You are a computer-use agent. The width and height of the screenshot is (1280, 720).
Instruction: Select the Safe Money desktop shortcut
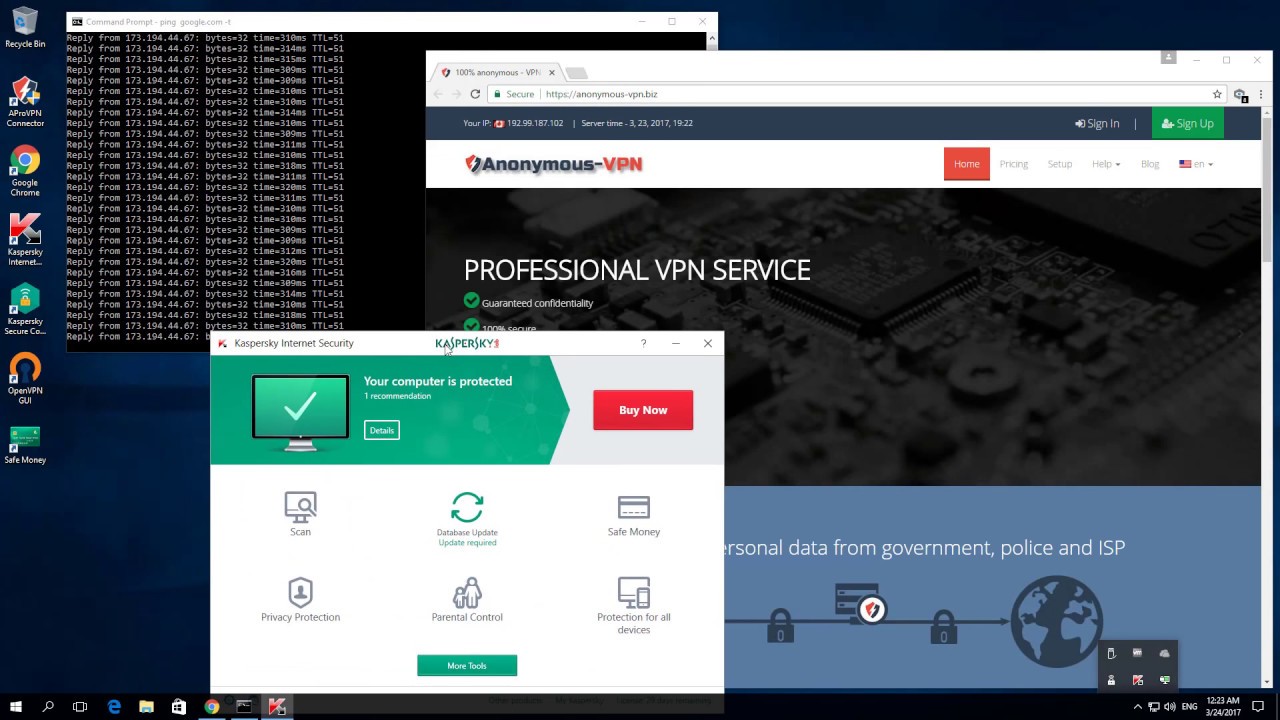(25, 446)
